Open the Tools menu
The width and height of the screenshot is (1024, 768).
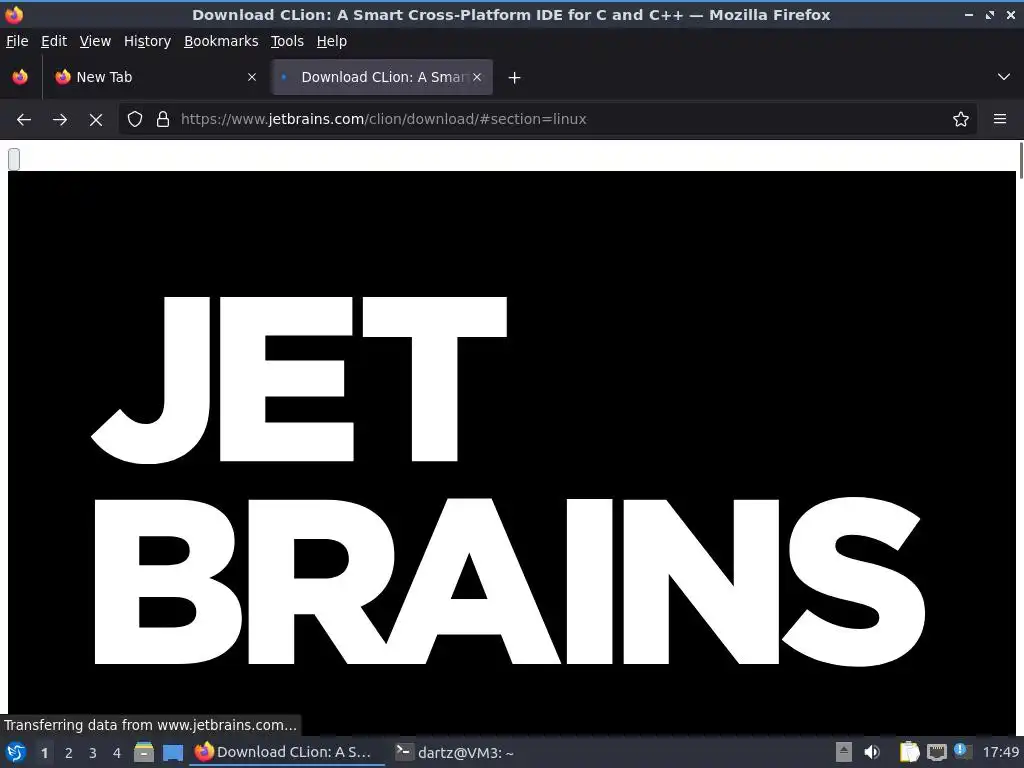287,41
